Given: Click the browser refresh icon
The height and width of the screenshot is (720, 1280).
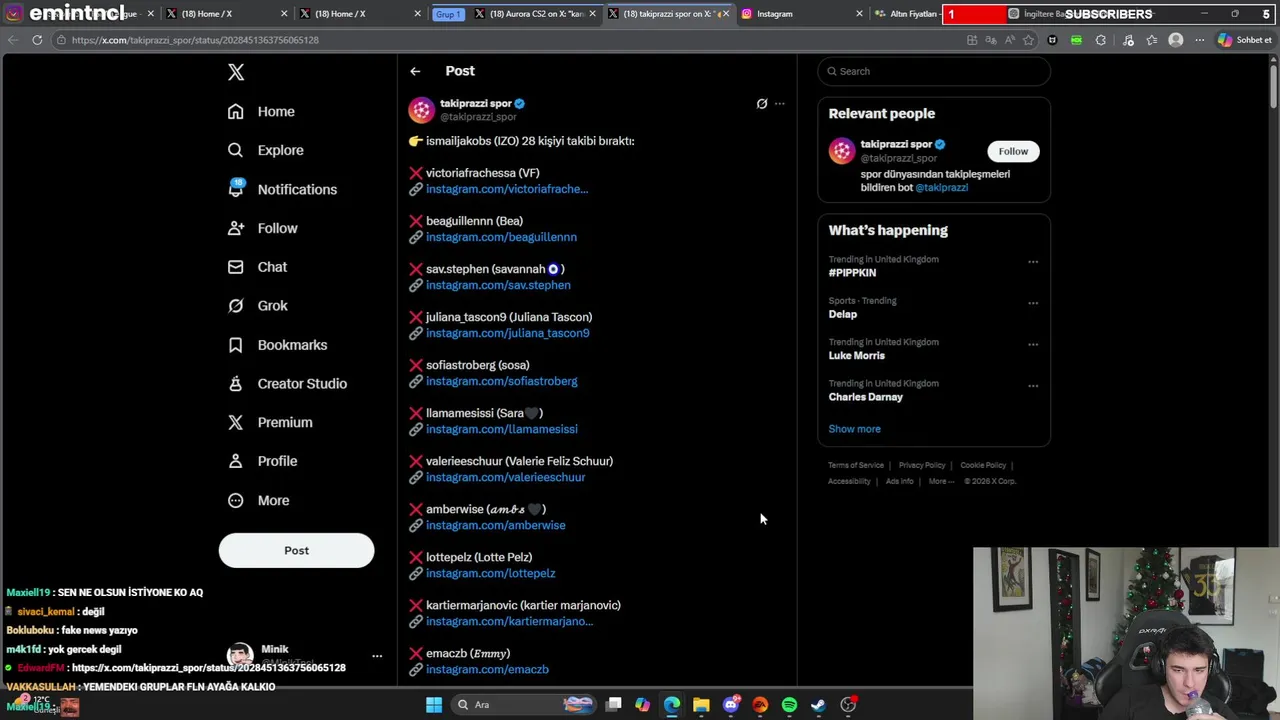Looking at the screenshot, I should (37, 40).
